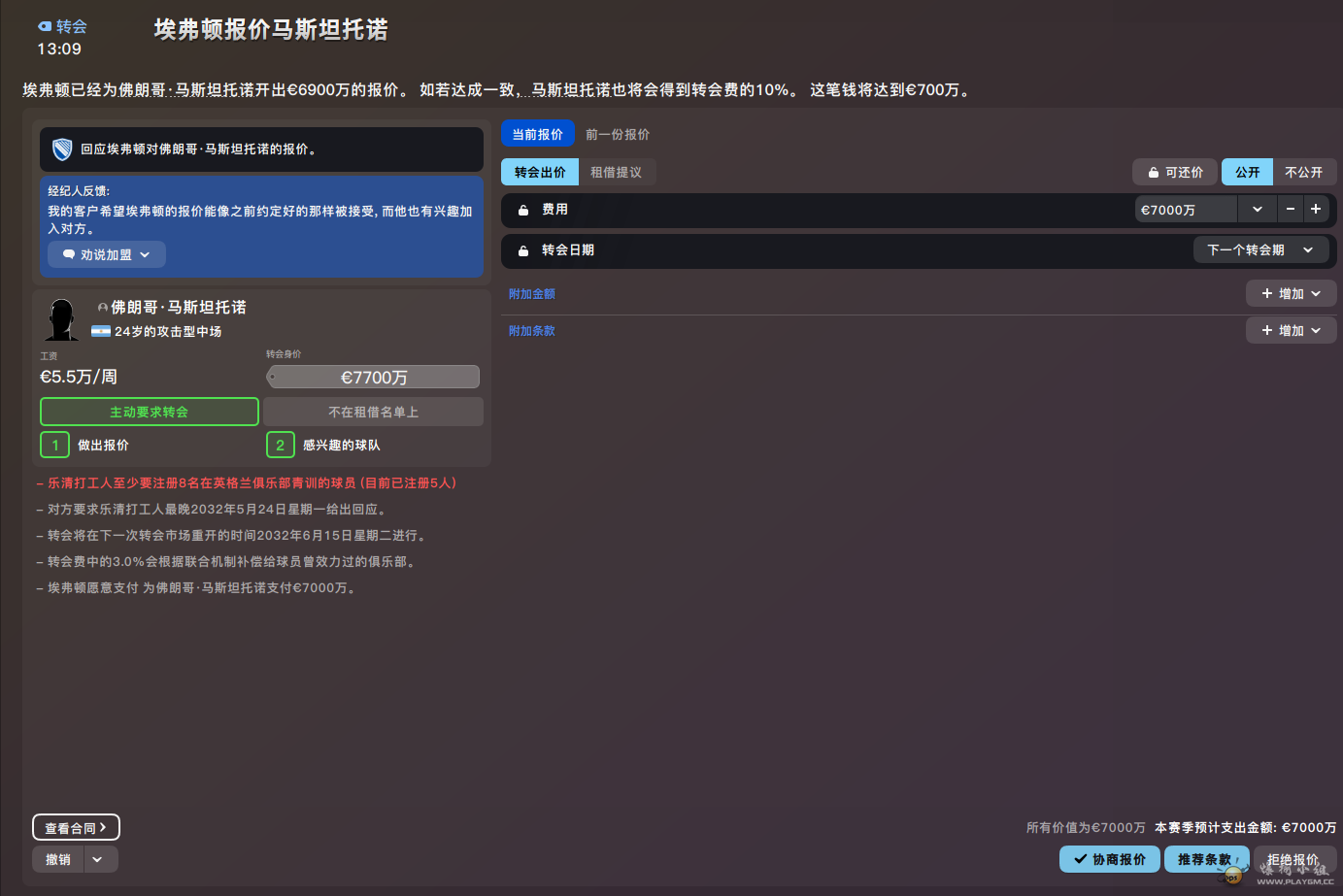Open the 劝说加盟 dropdown

(x=107, y=254)
